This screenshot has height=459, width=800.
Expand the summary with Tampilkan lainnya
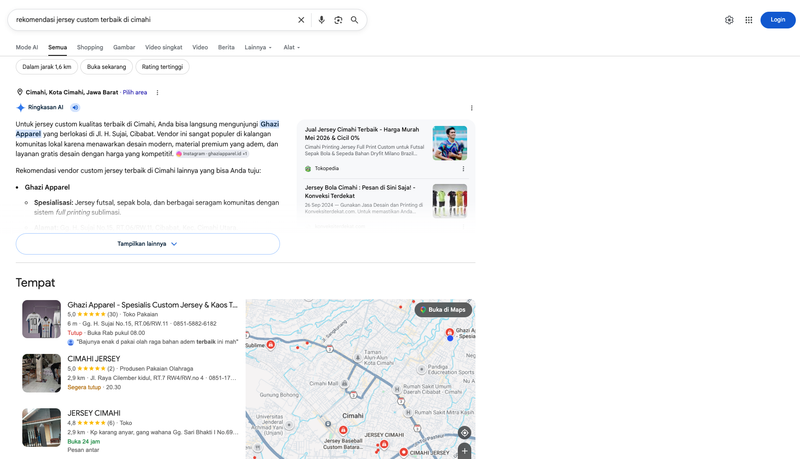click(x=148, y=244)
